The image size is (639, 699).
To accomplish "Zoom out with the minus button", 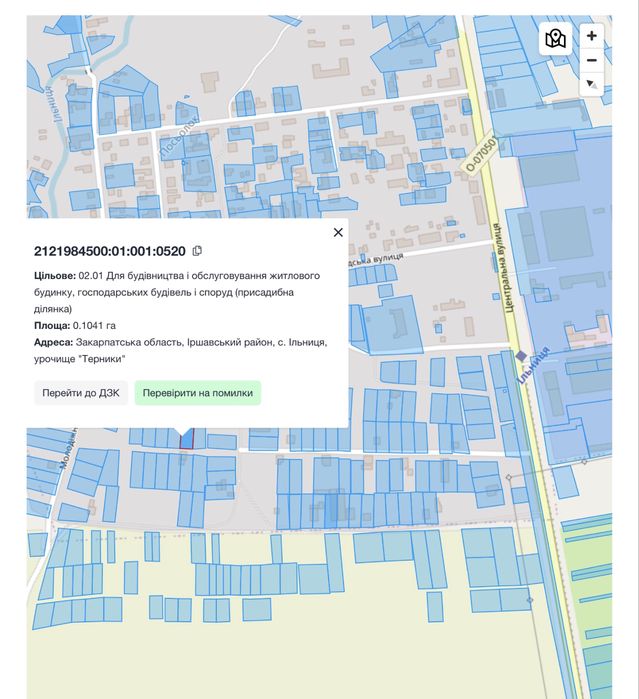I will point(591,60).
